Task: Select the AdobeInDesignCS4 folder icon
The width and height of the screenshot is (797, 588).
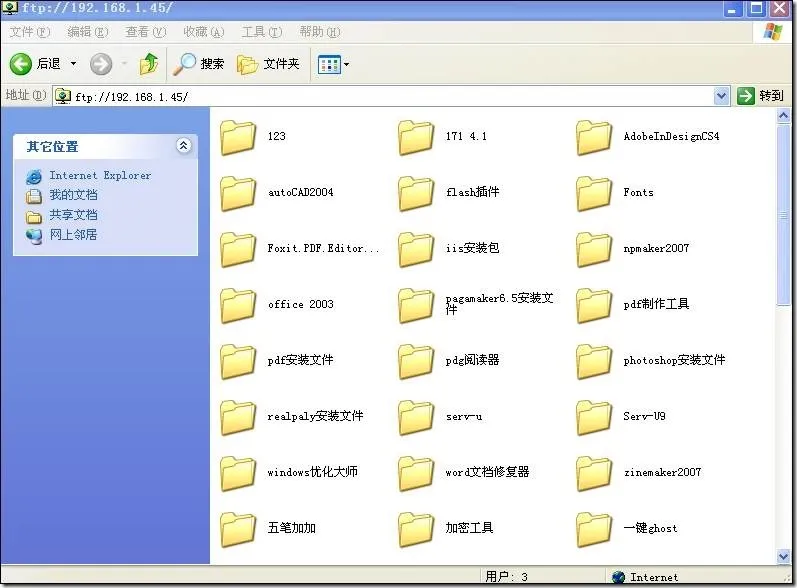Action: 594,137
